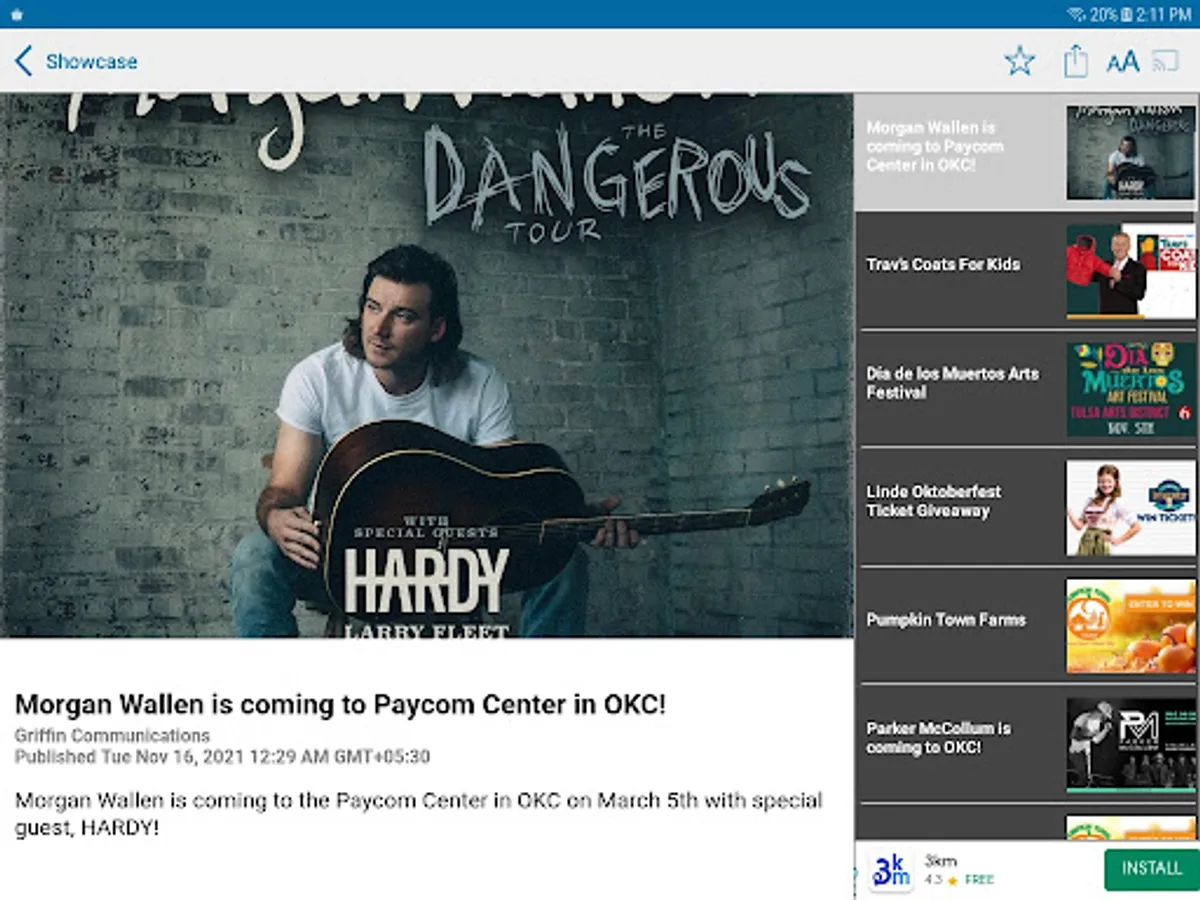This screenshot has height=900, width=1200.
Task: Tap the battery indicator in status bar
Action: click(1127, 14)
